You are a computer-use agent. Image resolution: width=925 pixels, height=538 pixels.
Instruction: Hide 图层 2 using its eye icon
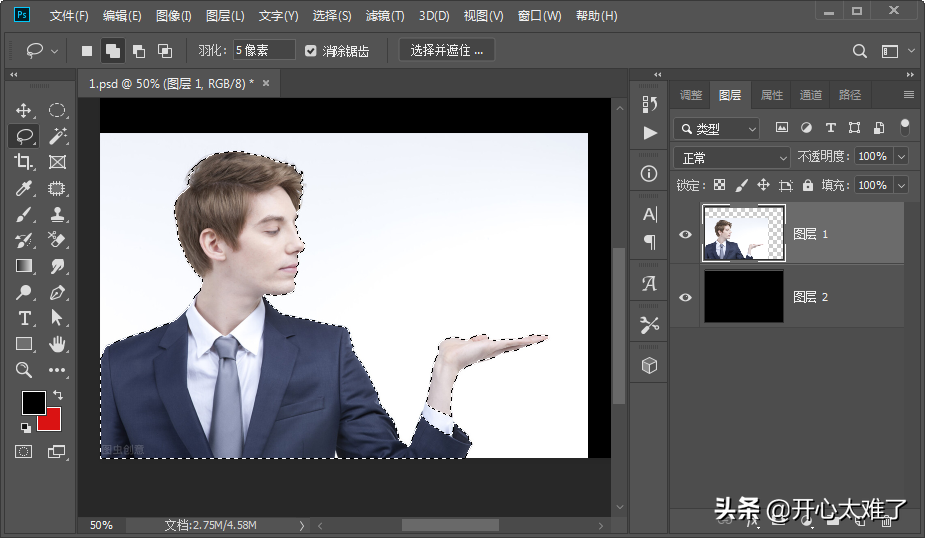tap(686, 297)
